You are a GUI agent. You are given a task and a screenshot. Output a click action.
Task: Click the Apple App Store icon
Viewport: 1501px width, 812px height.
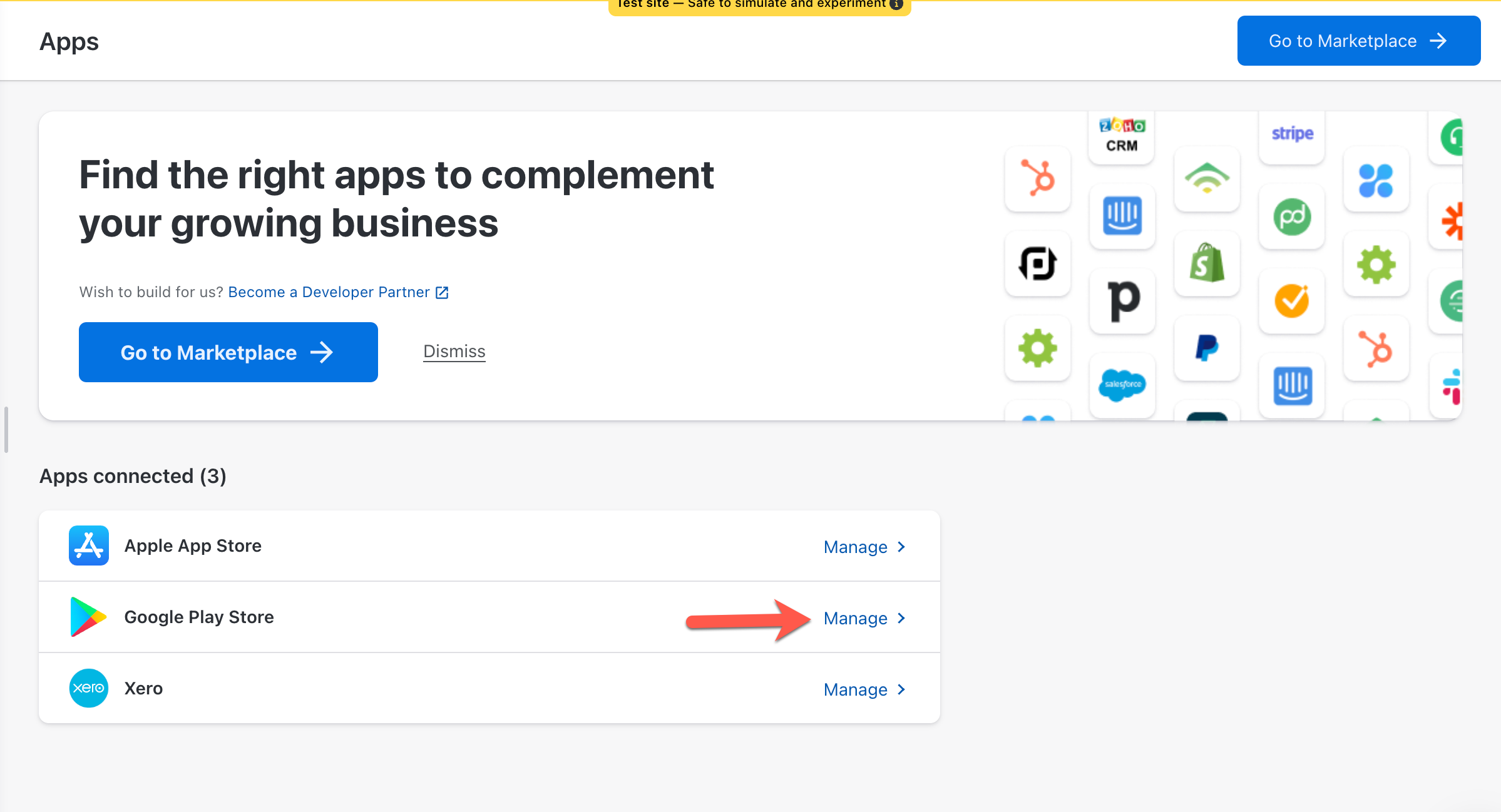pyautogui.click(x=88, y=546)
